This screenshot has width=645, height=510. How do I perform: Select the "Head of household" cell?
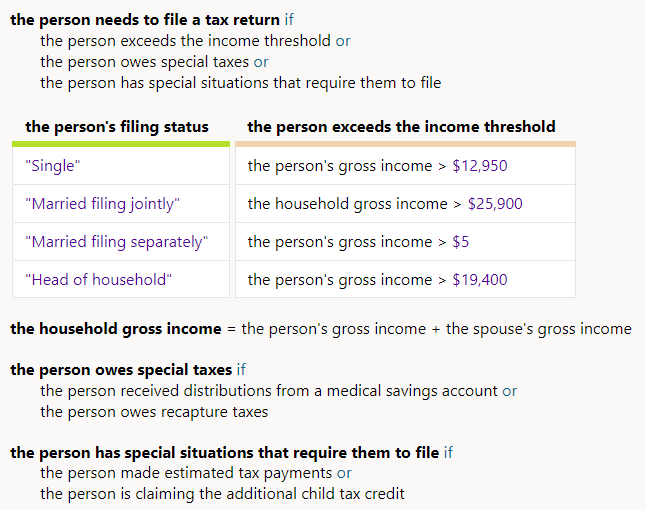coord(98,280)
